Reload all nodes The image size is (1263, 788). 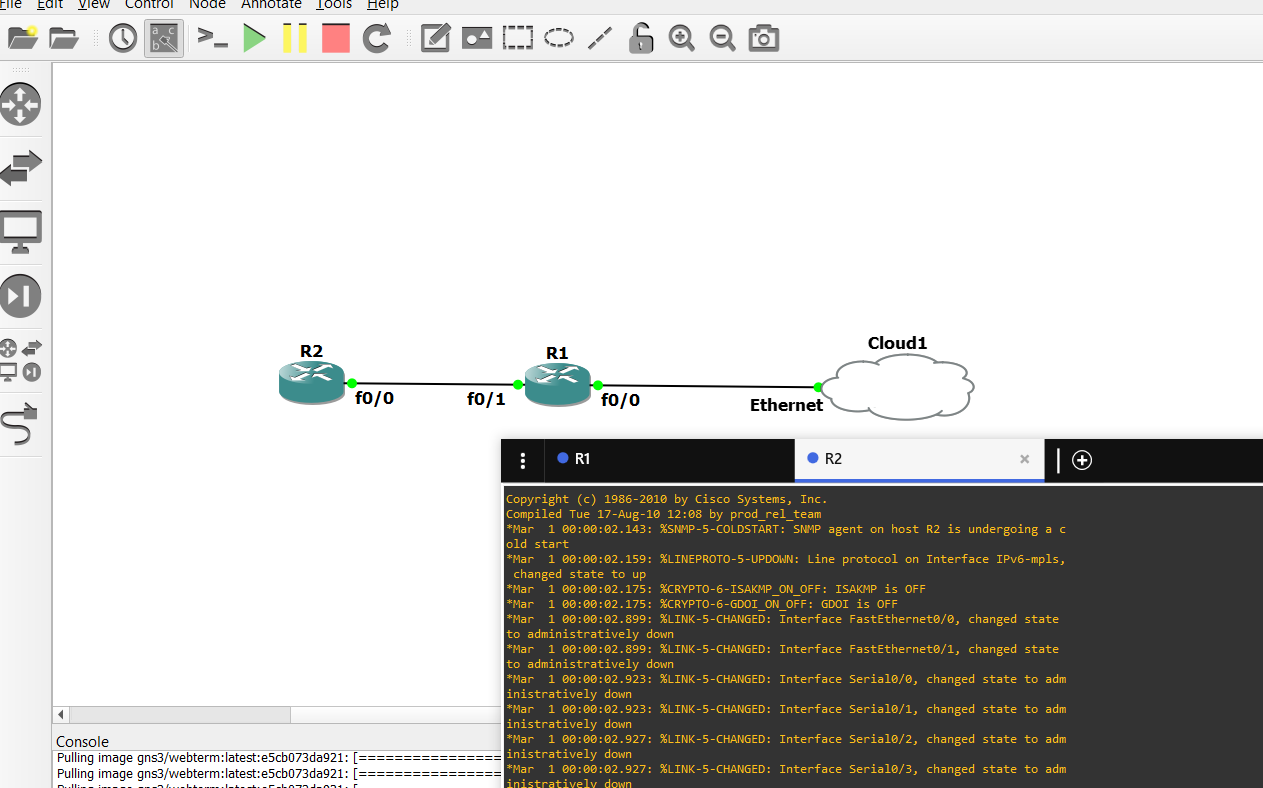pos(376,38)
